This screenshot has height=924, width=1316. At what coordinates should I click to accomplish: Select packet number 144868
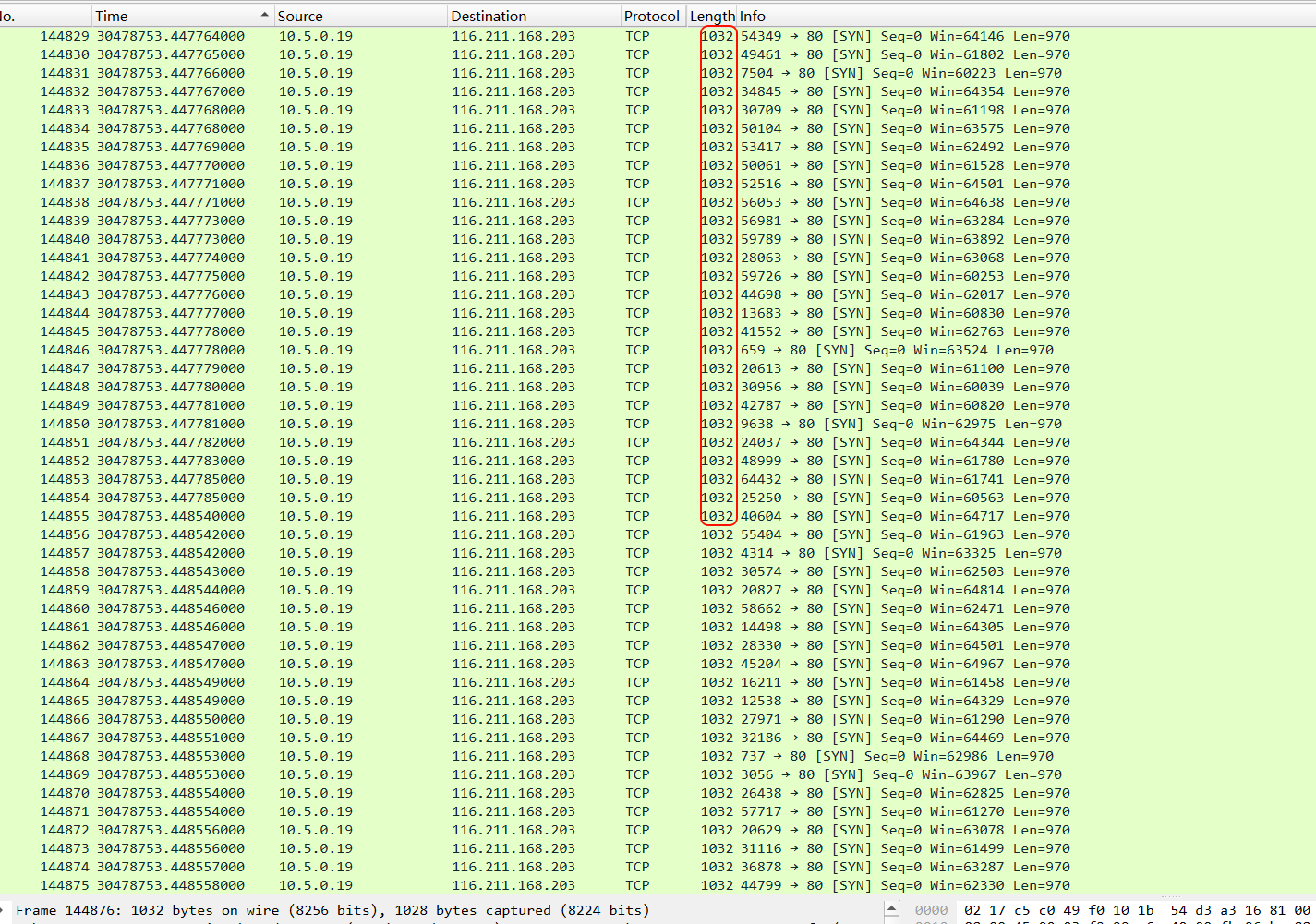pyautogui.click(x=65, y=756)
